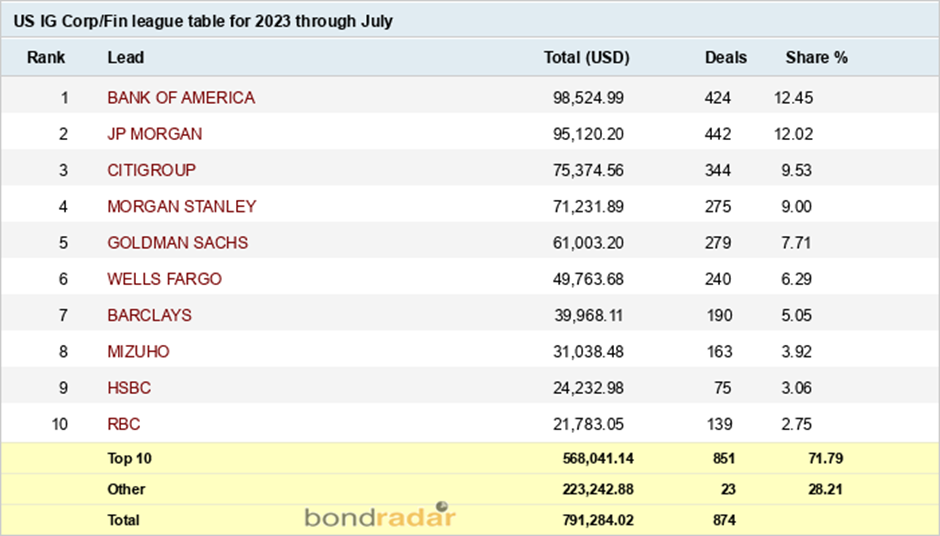Select total value 31,038.48

click(588, 351)
